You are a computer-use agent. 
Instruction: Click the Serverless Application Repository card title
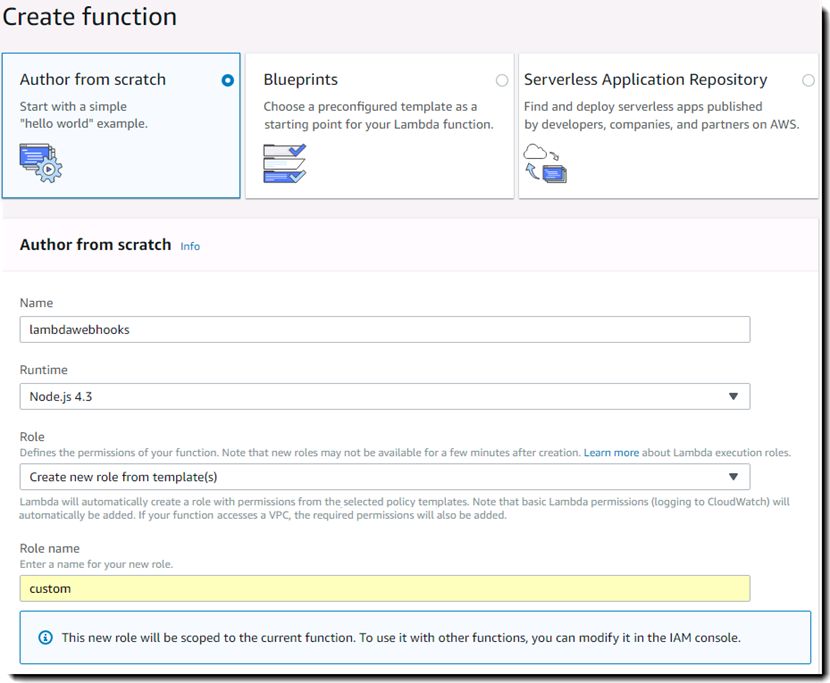[645, 79]
